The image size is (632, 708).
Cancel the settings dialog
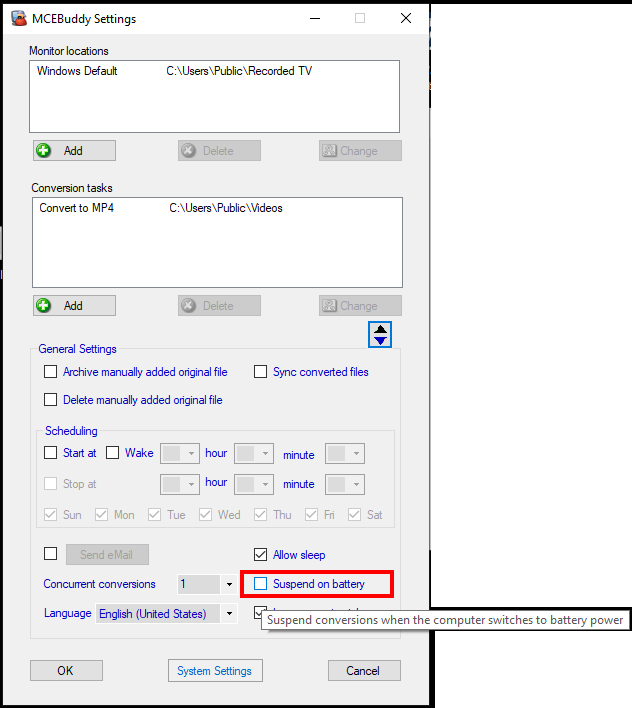point(364,671)
